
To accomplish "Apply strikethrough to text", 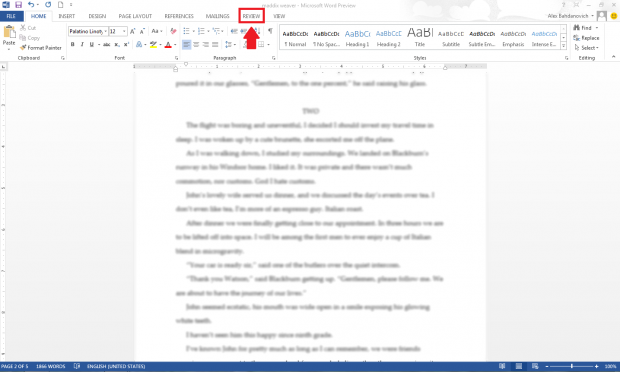I will pos(106,44).
